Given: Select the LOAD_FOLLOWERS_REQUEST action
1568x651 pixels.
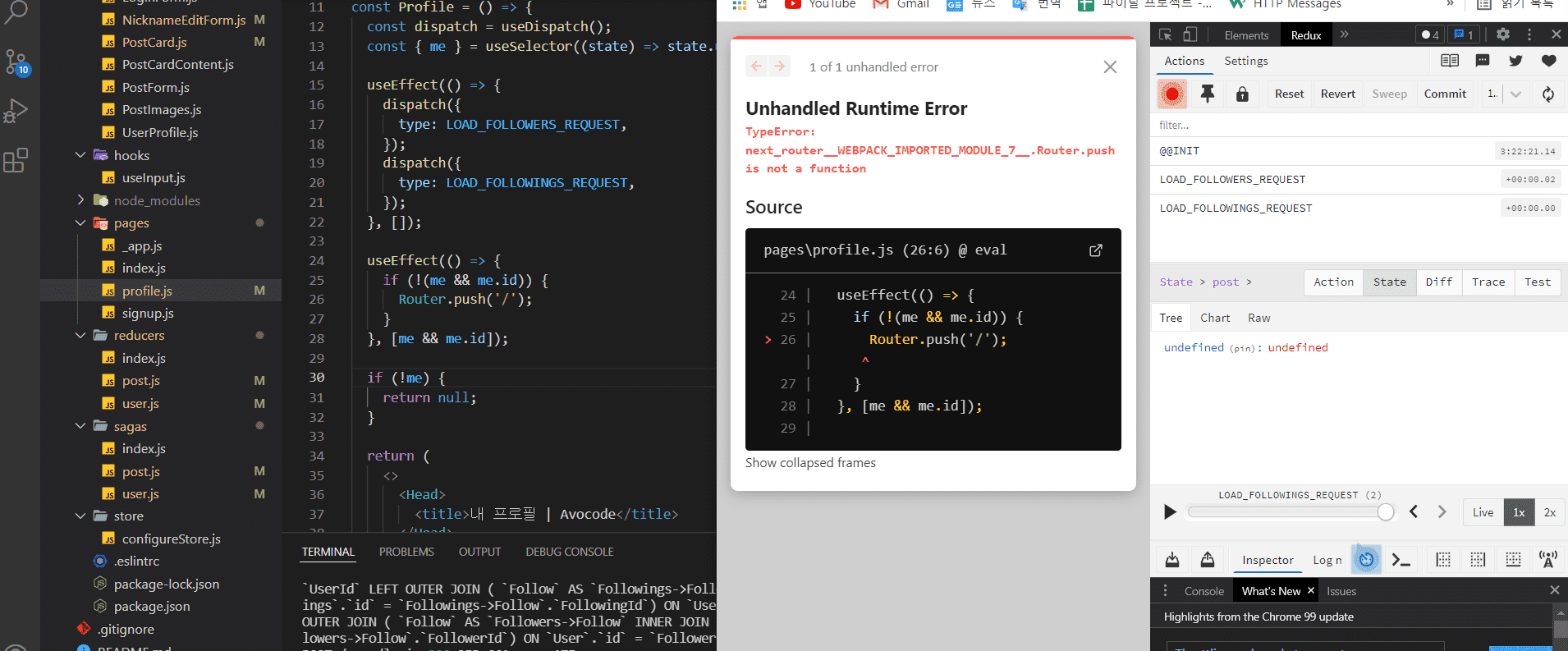Looking at the screenshot, I should [x=1359, y=180].
